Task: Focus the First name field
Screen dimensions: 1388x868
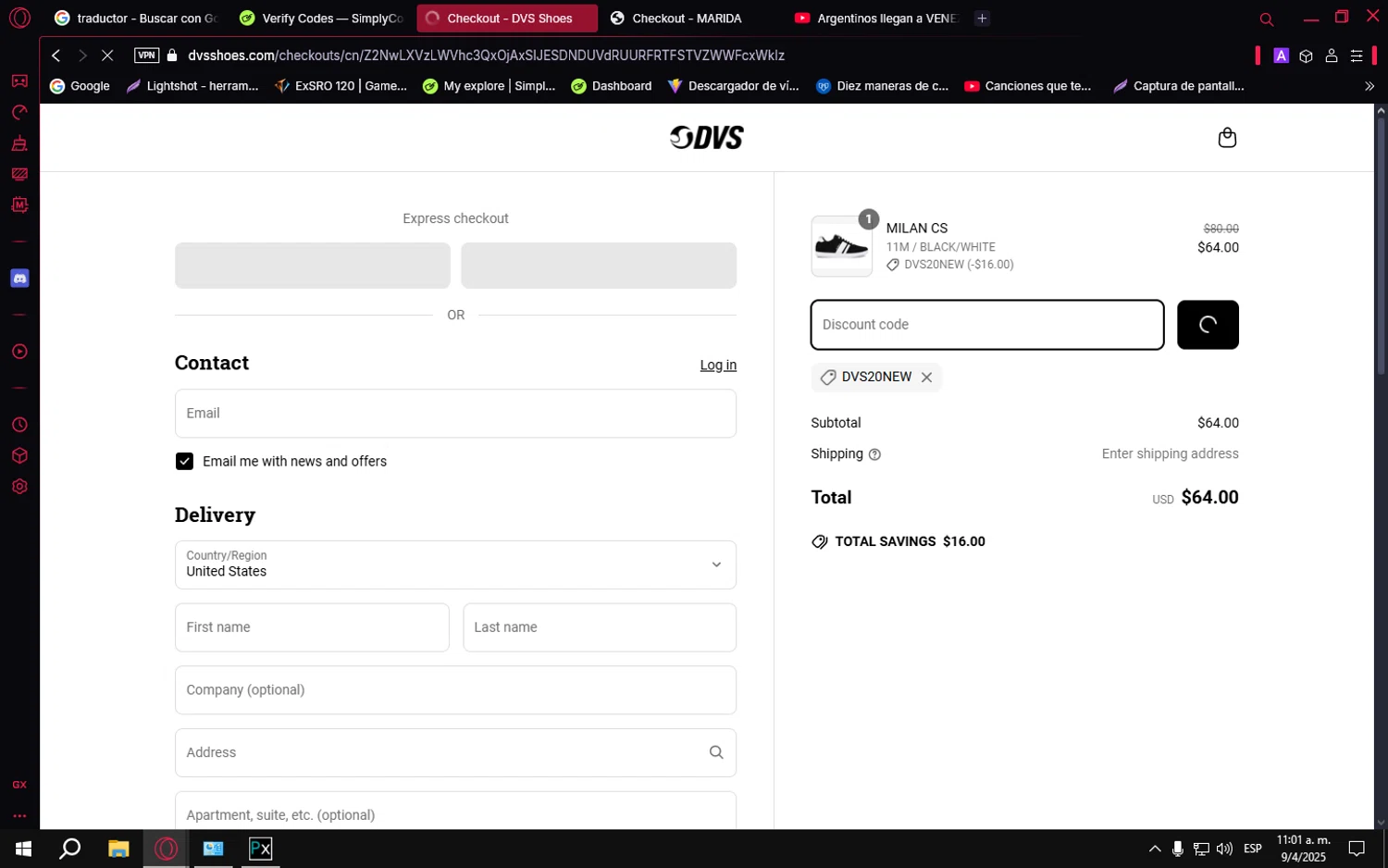Action: tap(312, 627)
